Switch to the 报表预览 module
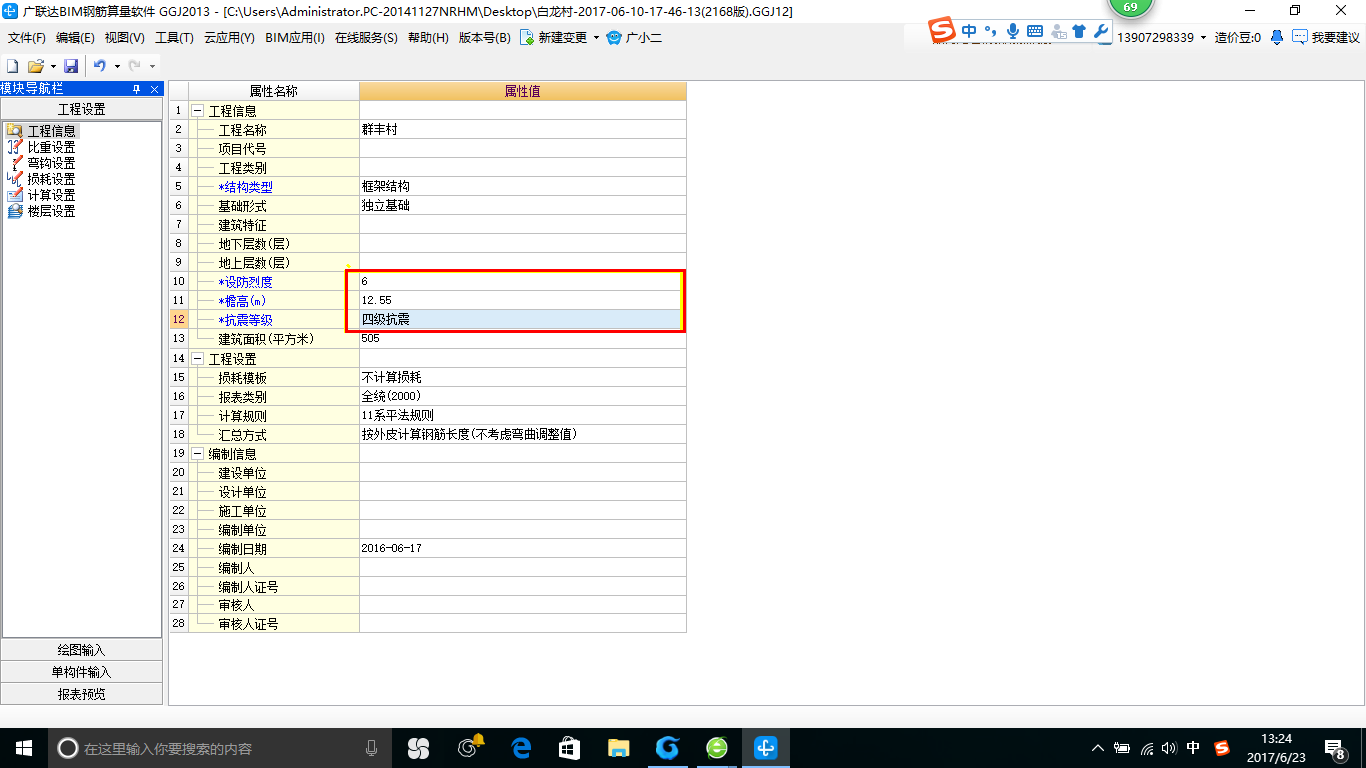1366x768 pixels. (x=81, y=694)
